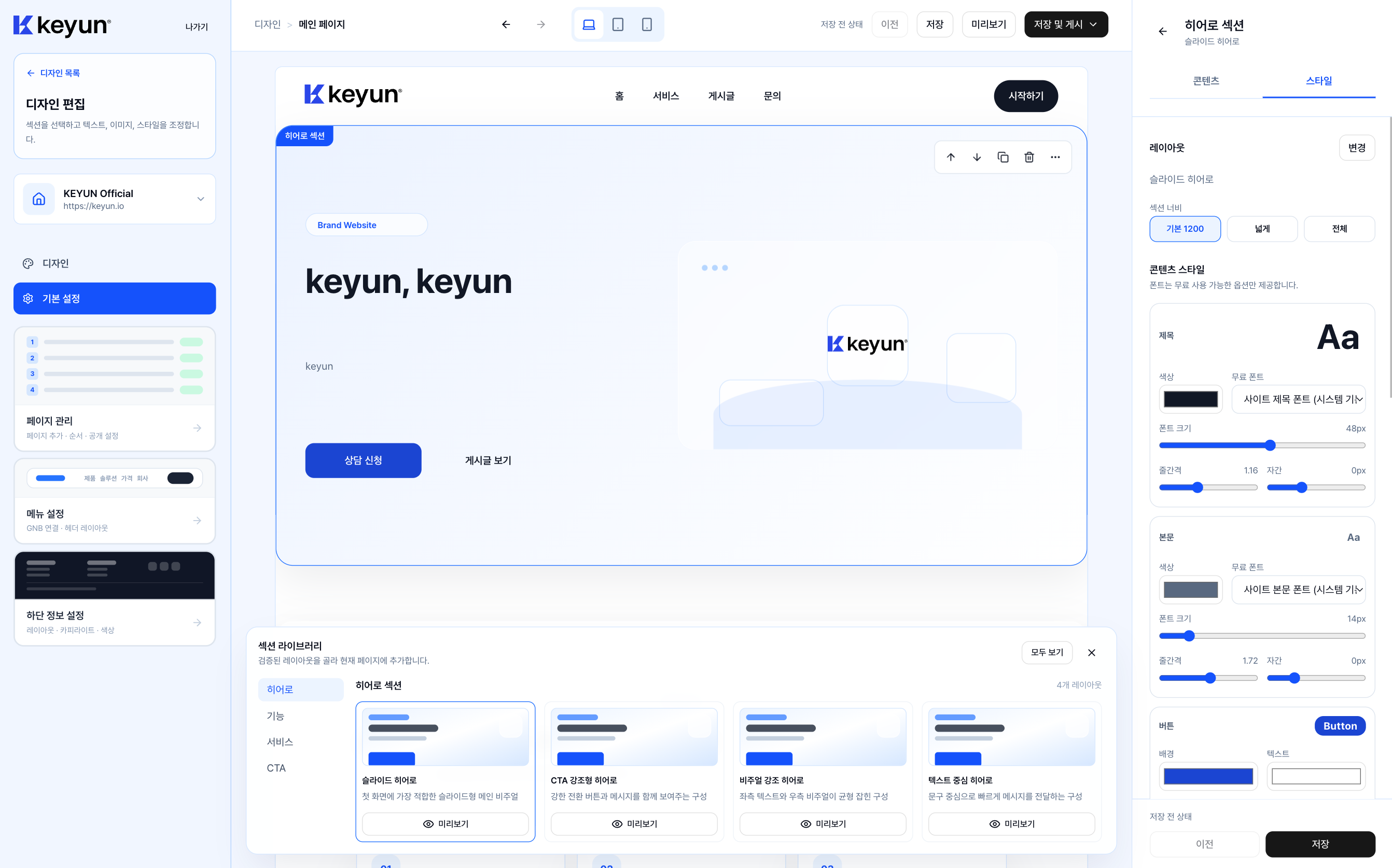Screen dimensions: 1392x868
Task: Open the body font dropdown 사이트 본문 폰트
Action: click(1299, 590)
